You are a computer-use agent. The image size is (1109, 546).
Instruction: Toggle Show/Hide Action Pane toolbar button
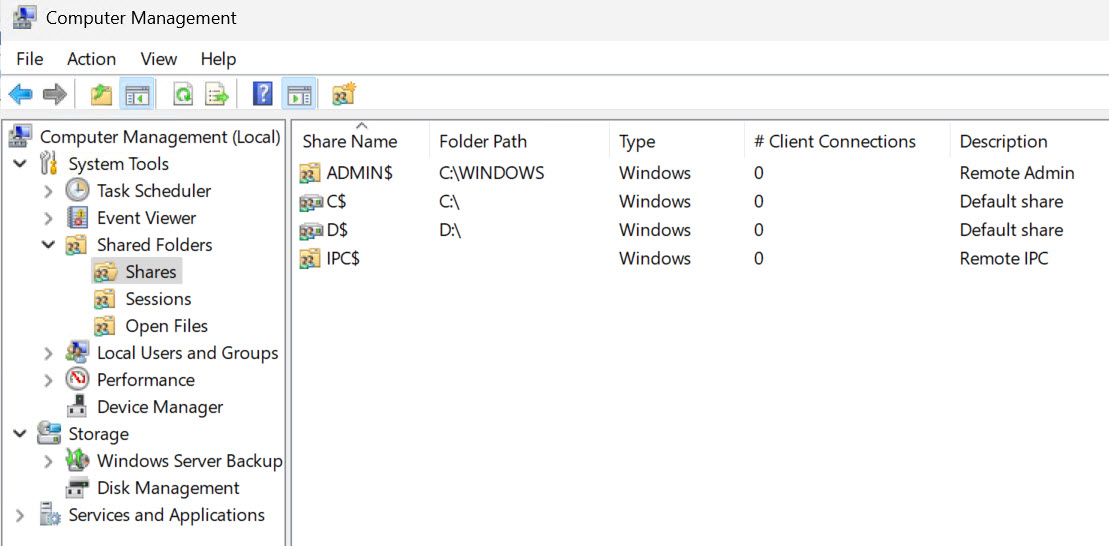(x=299, y=94)
